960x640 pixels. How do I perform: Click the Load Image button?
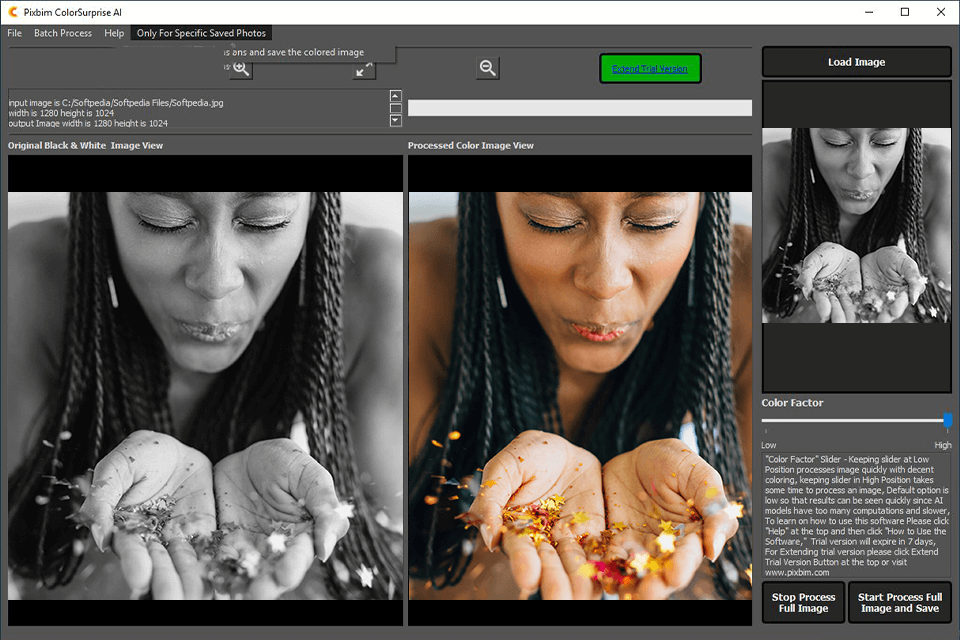(x=857, y=62)
